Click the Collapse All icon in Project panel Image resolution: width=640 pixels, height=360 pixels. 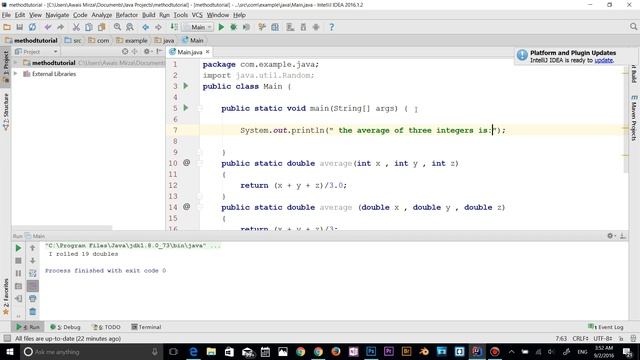click(134, 51)
